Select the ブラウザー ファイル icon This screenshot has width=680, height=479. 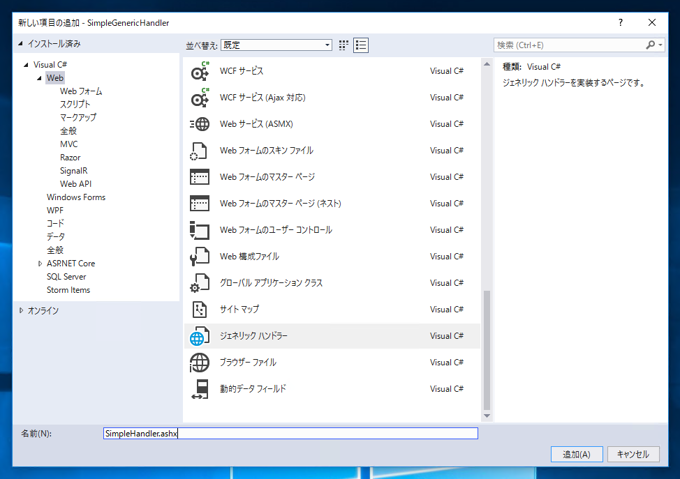(x=199, y=363)
